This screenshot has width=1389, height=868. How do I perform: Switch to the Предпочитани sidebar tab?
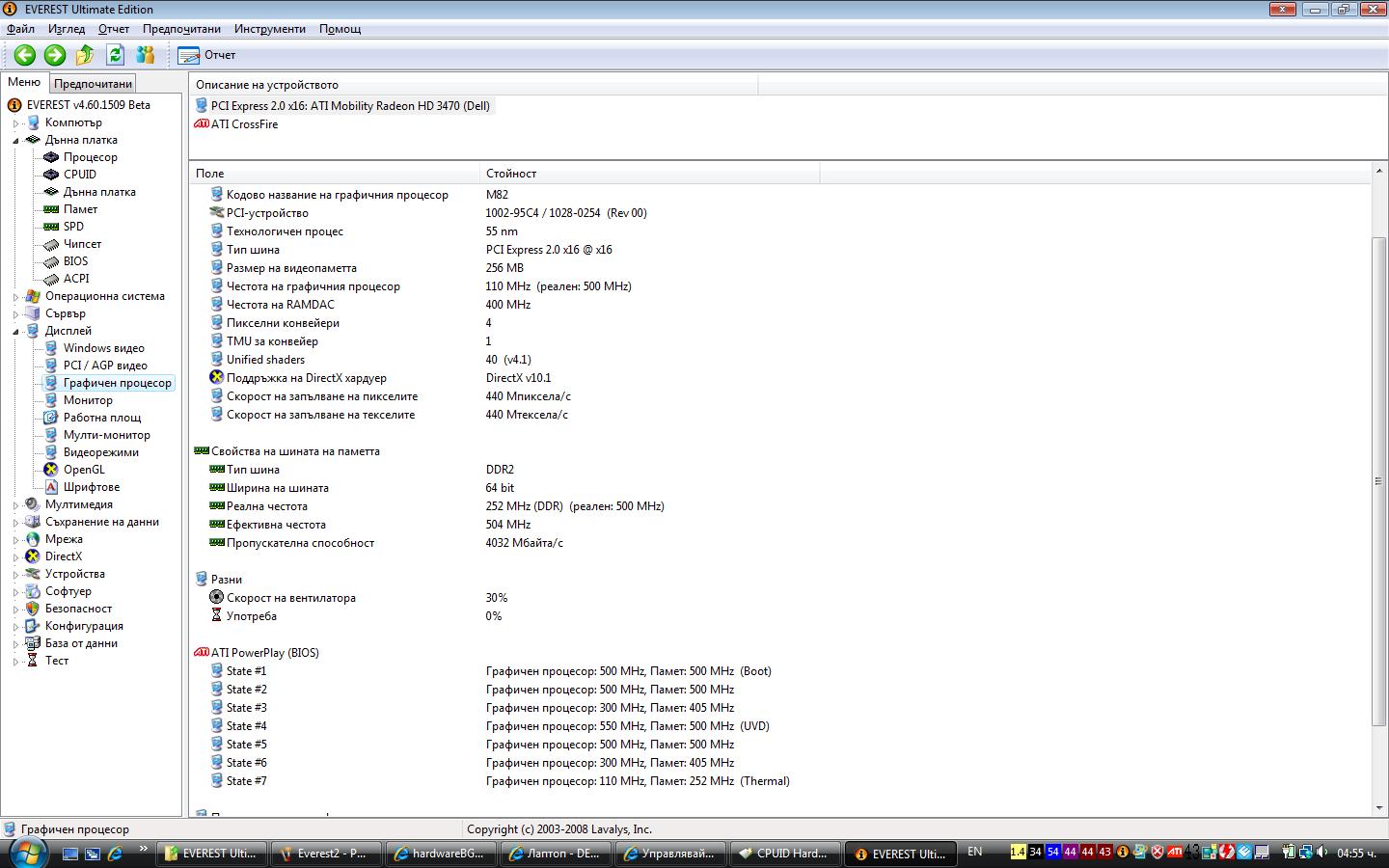[93, 84]
